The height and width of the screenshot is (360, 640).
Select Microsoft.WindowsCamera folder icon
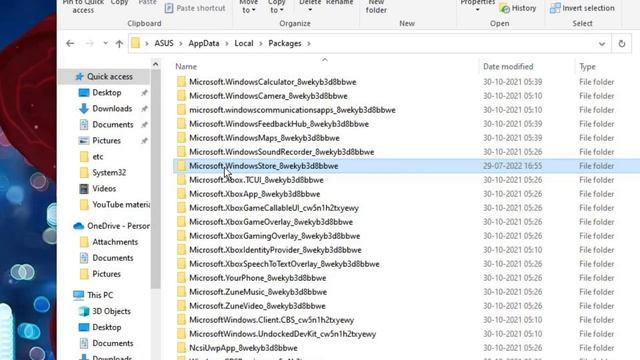(181, 96)
